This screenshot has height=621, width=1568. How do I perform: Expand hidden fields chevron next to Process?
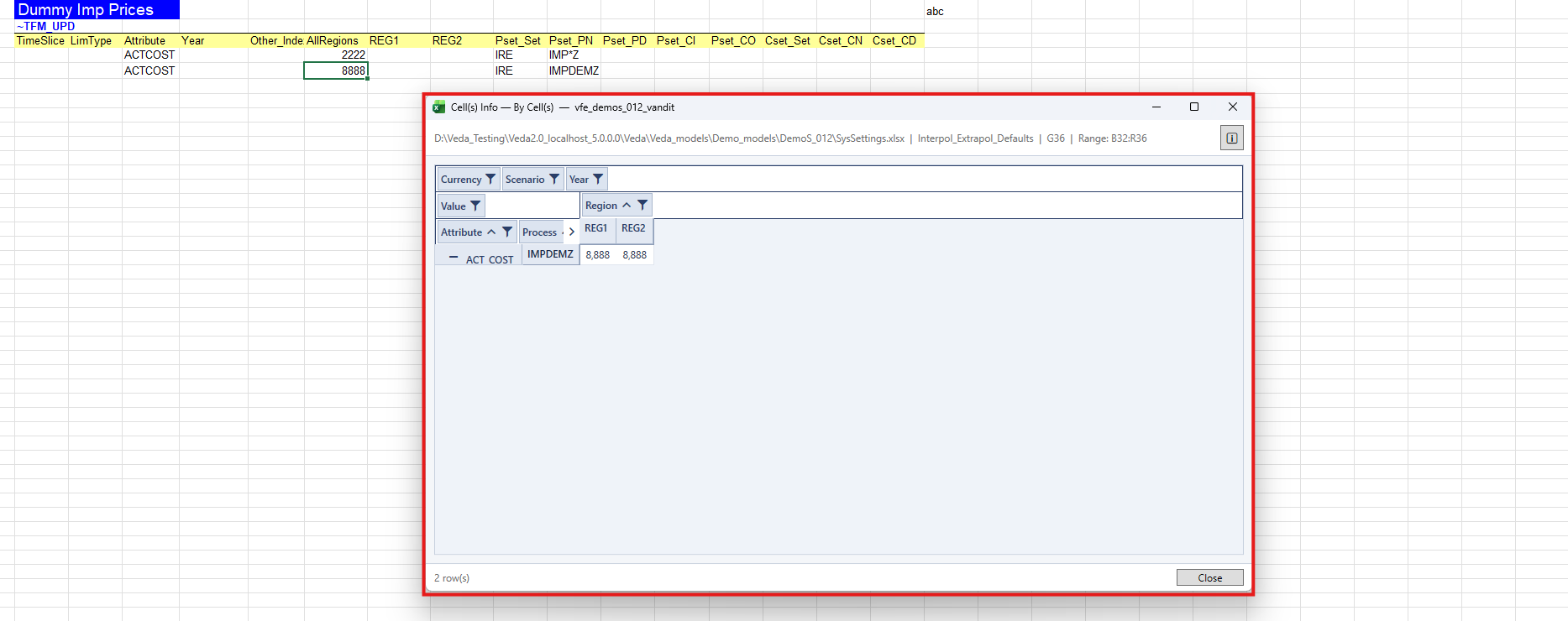click(572, 232)
